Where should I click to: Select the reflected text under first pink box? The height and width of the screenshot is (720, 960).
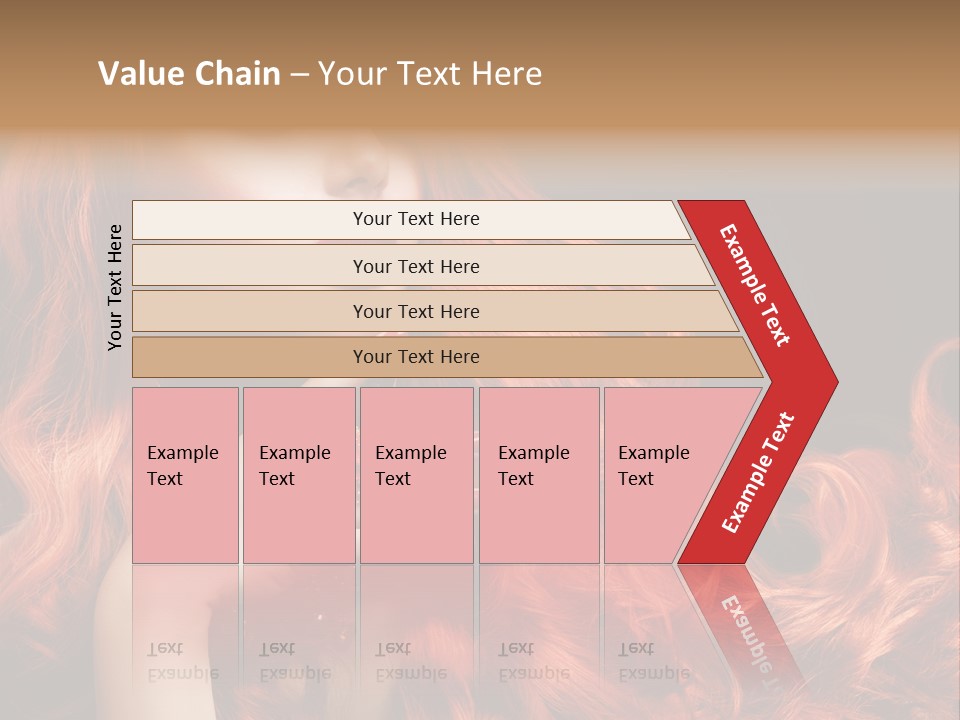coord(183,661)
